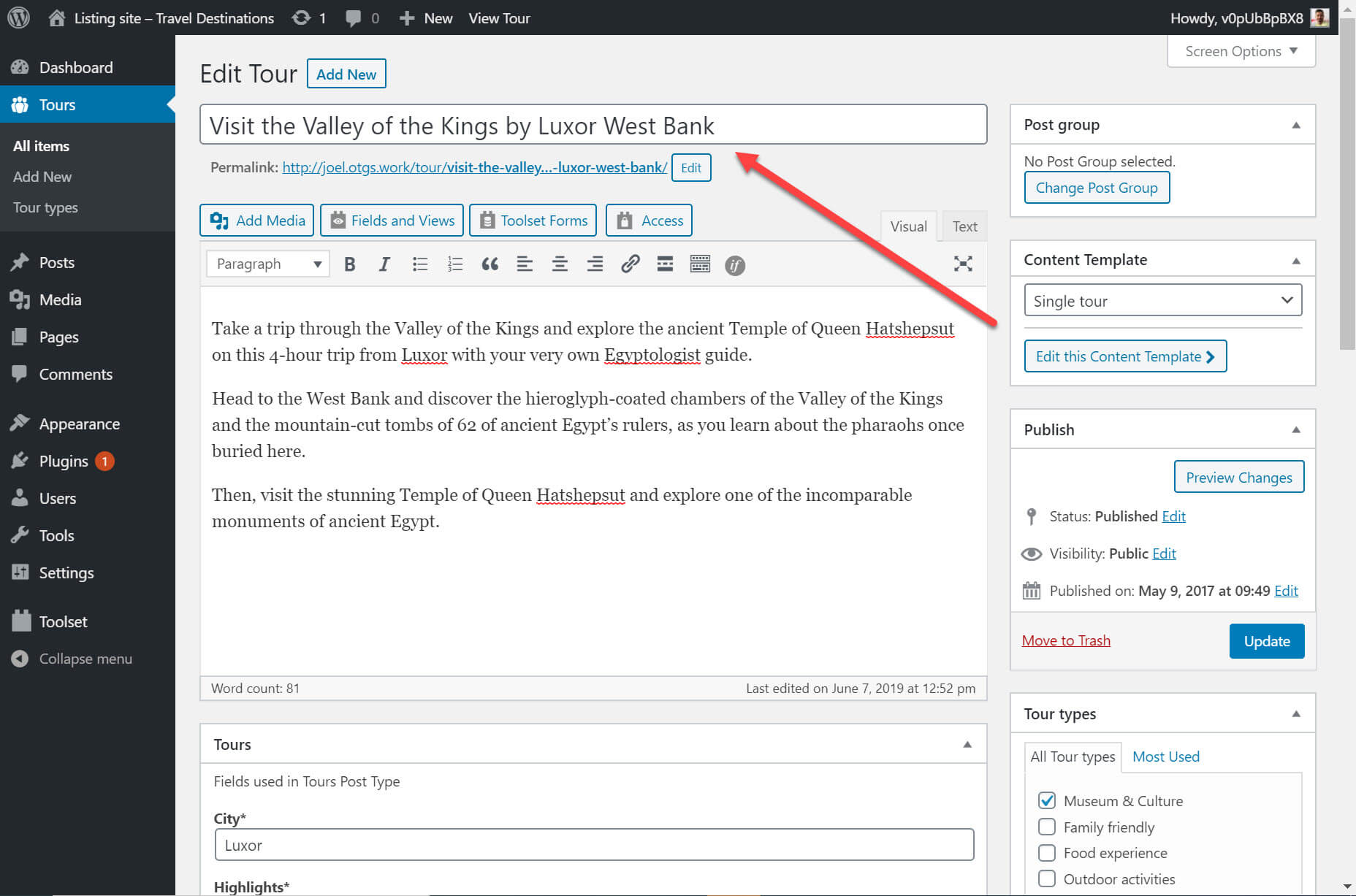Switch to the Visual editor tab

tap(908, 226)
